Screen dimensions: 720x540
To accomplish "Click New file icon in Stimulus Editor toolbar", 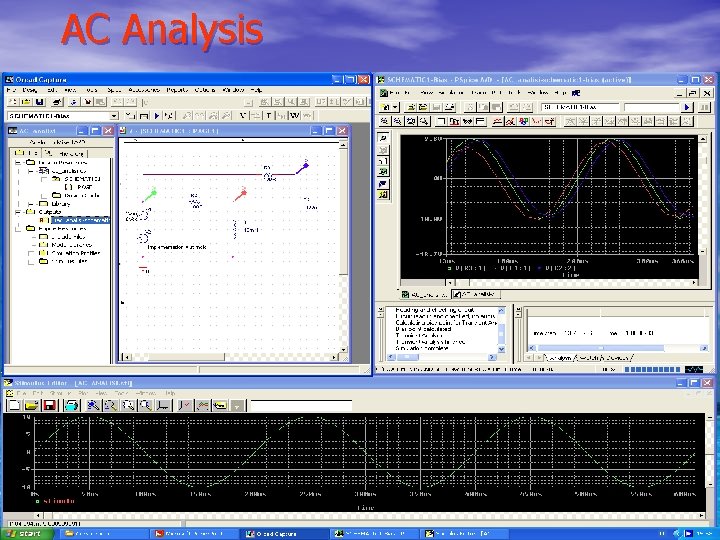I will point(14,405).
